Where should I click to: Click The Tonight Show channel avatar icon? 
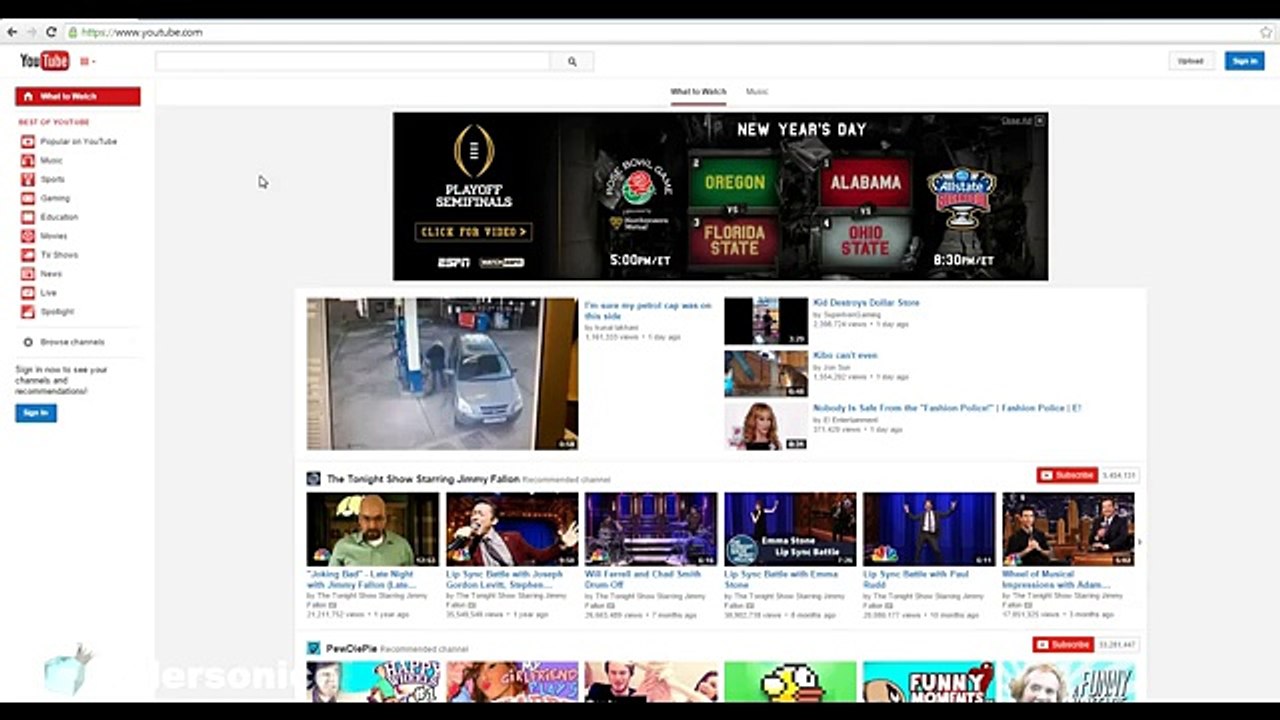[x=313, y=479]
